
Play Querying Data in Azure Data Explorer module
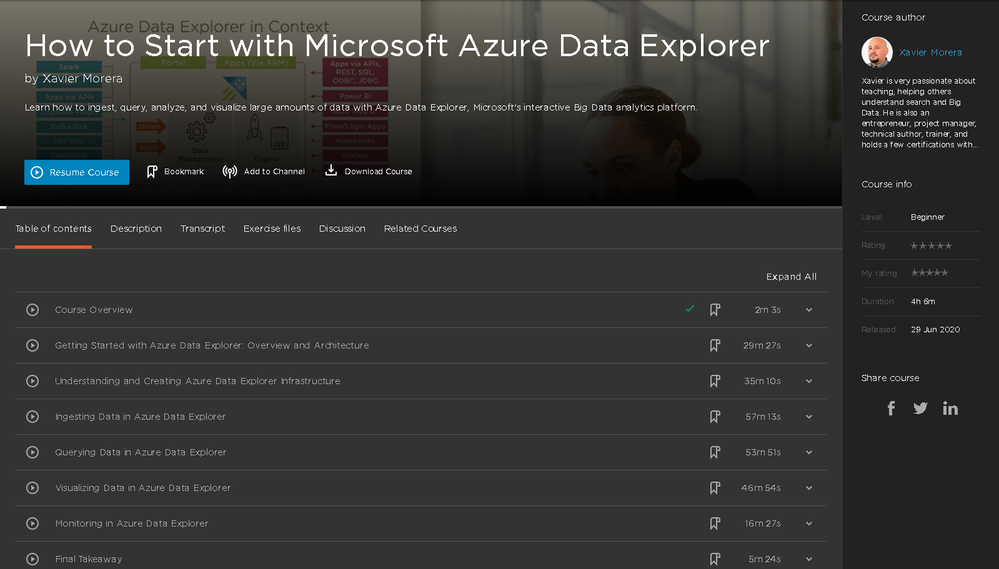pyautogui.click(x=32, y=452)
